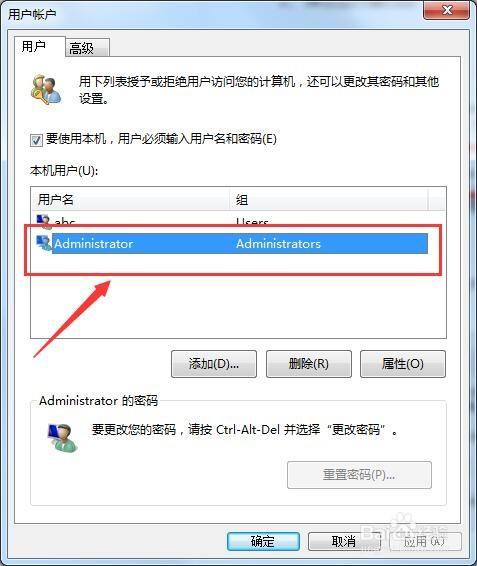Select the Administrator row in user list
This screenshot has width=477, height=566.
click(x=232, y=243)
